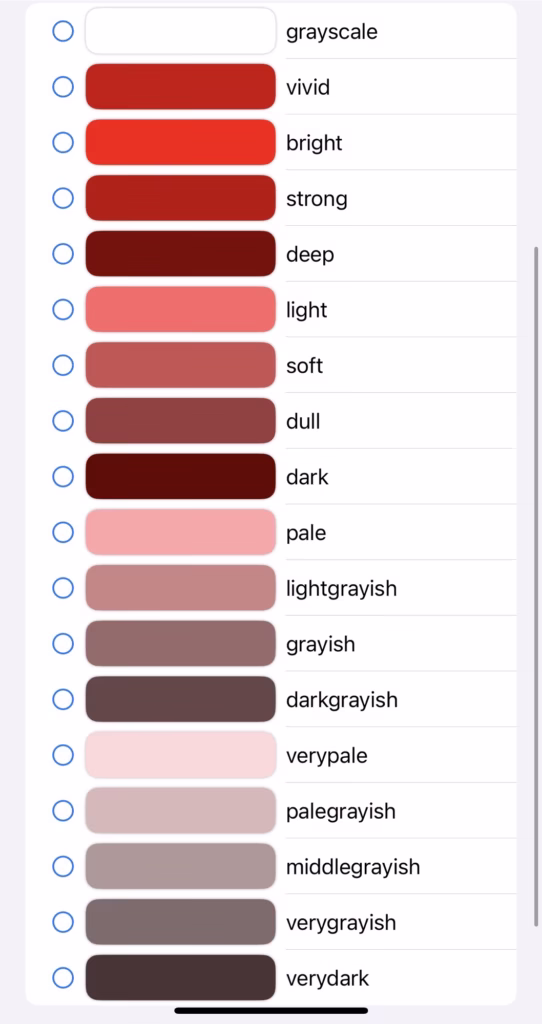Select the pale radio button
Viewport: 542px width, 1024px height.
[63, 532]
